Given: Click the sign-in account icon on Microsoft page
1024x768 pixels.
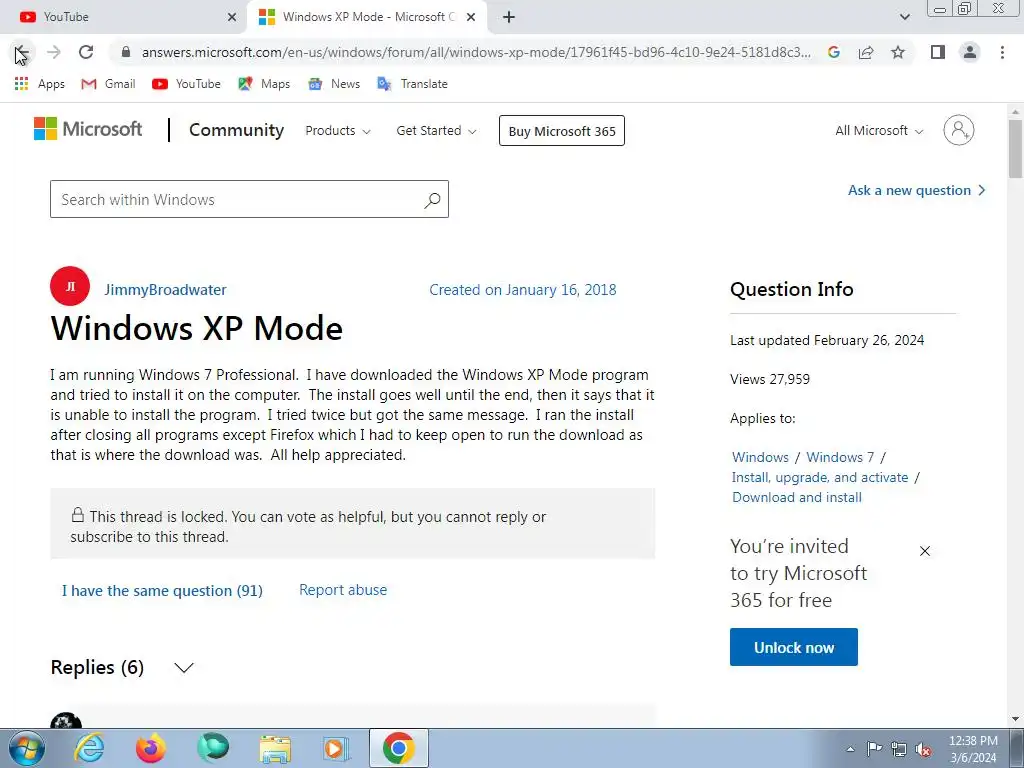Looking at the screenshot, I should [958, 130].
